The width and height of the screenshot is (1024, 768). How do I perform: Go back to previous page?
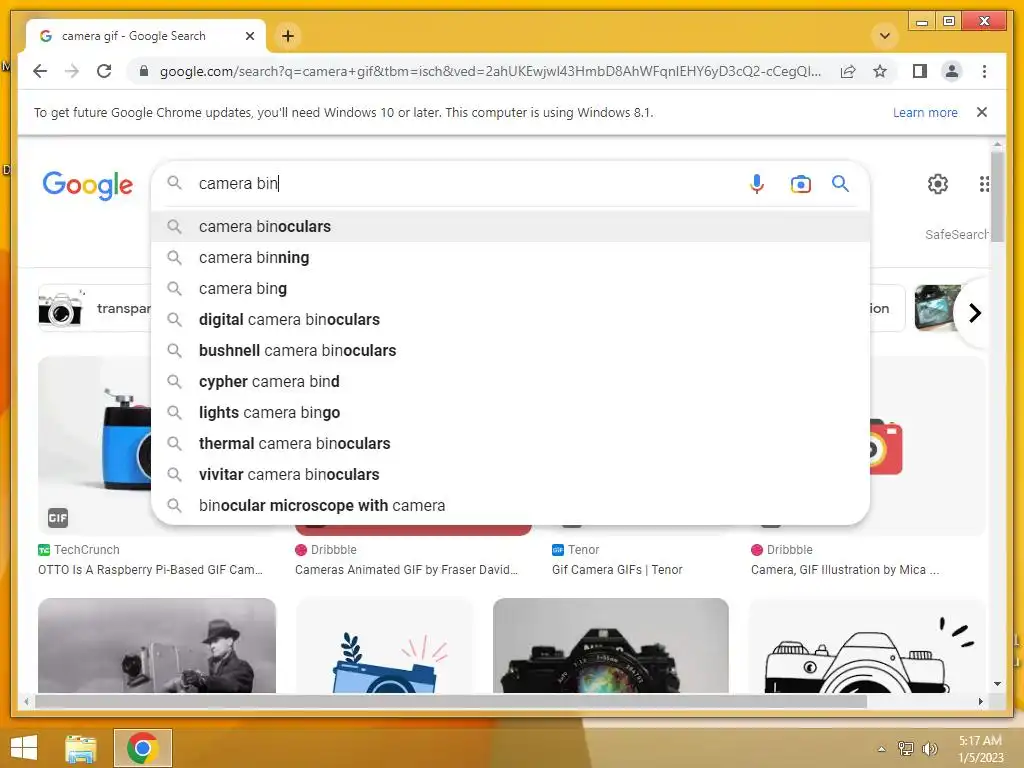point(40,71)
